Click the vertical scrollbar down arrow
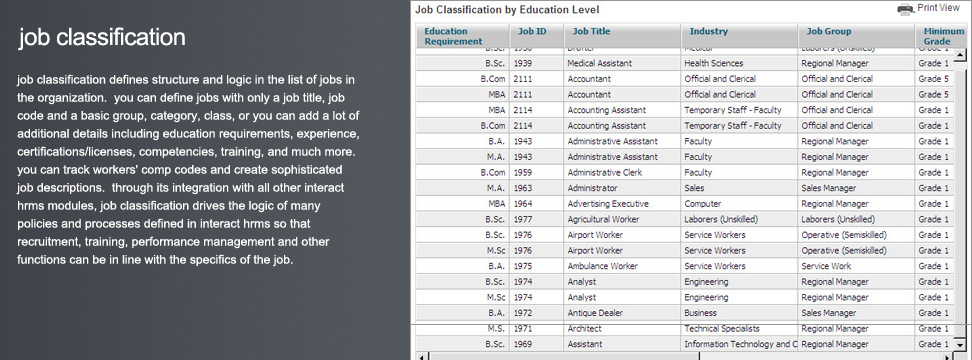The width and height of the screenshot is (972, 360). pyautogui.click(x=960, y=345)
